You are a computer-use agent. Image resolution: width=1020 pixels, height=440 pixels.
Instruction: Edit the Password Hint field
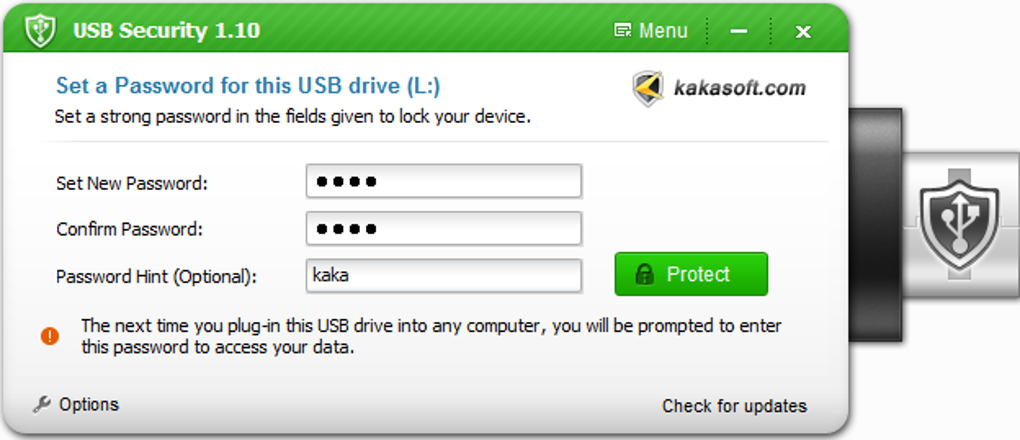coord(443,275)
